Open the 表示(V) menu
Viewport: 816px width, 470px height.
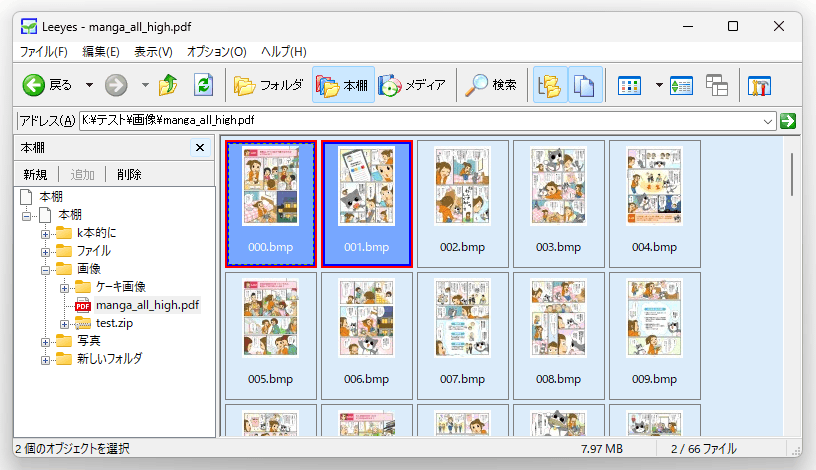point(153,52)
